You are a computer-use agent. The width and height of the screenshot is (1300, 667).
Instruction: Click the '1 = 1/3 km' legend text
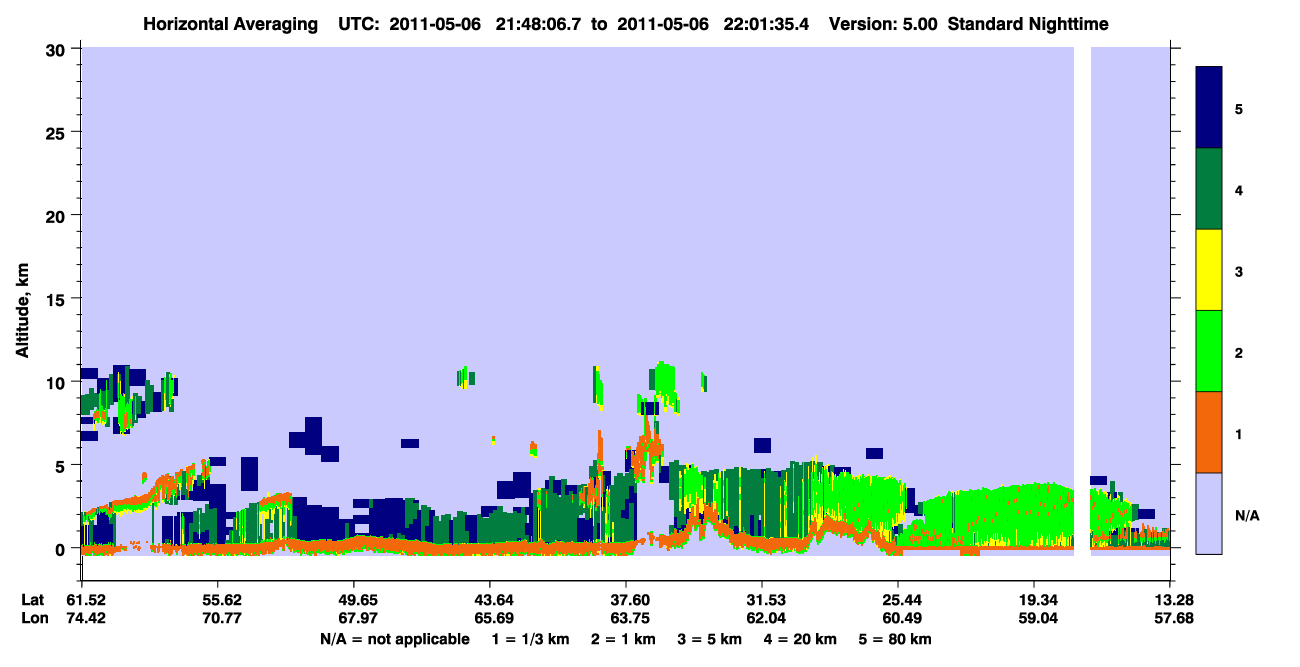click(x=532, y=639)
